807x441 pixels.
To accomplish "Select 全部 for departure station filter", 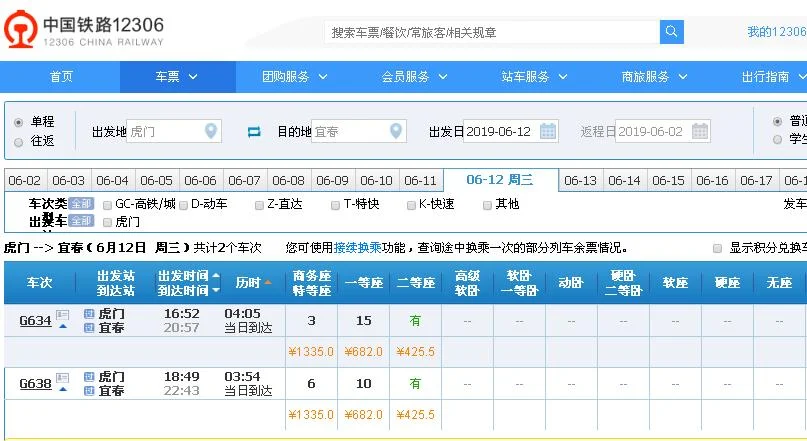I will (x=81, y=221).
